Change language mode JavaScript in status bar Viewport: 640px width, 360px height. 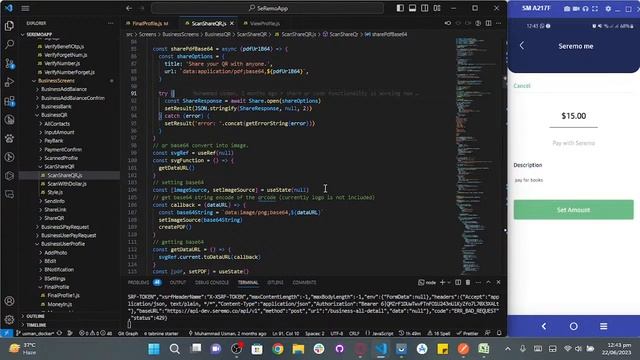click(382, 333)
